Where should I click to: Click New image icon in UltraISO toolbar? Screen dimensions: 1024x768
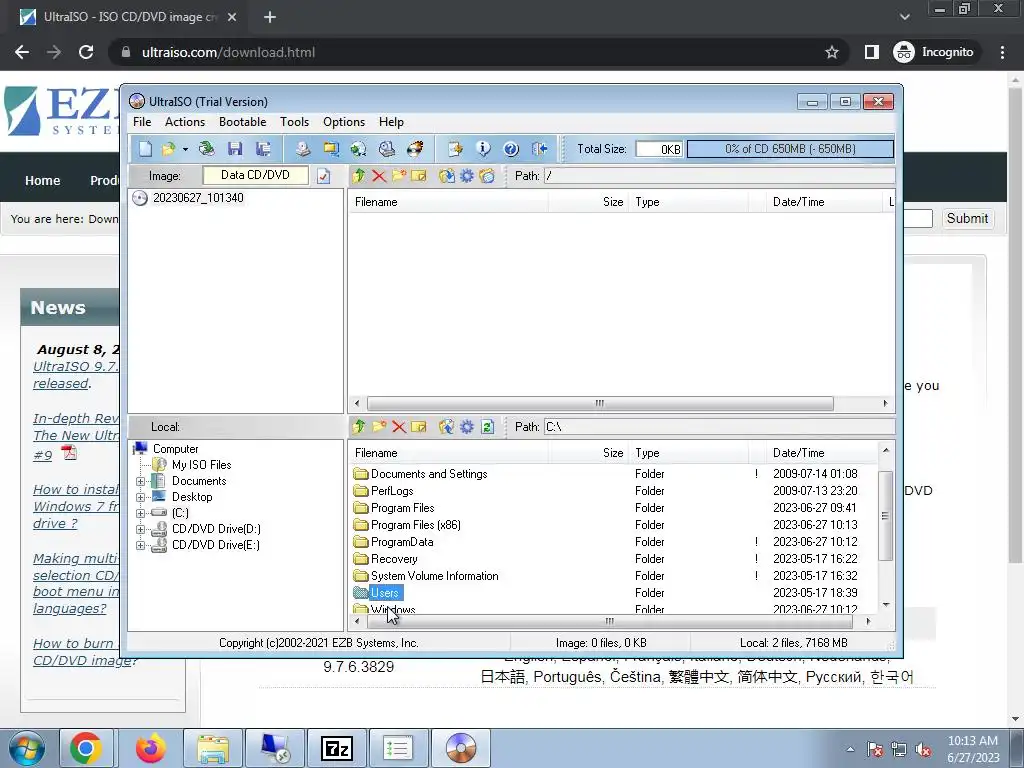[x=145, y=149]
